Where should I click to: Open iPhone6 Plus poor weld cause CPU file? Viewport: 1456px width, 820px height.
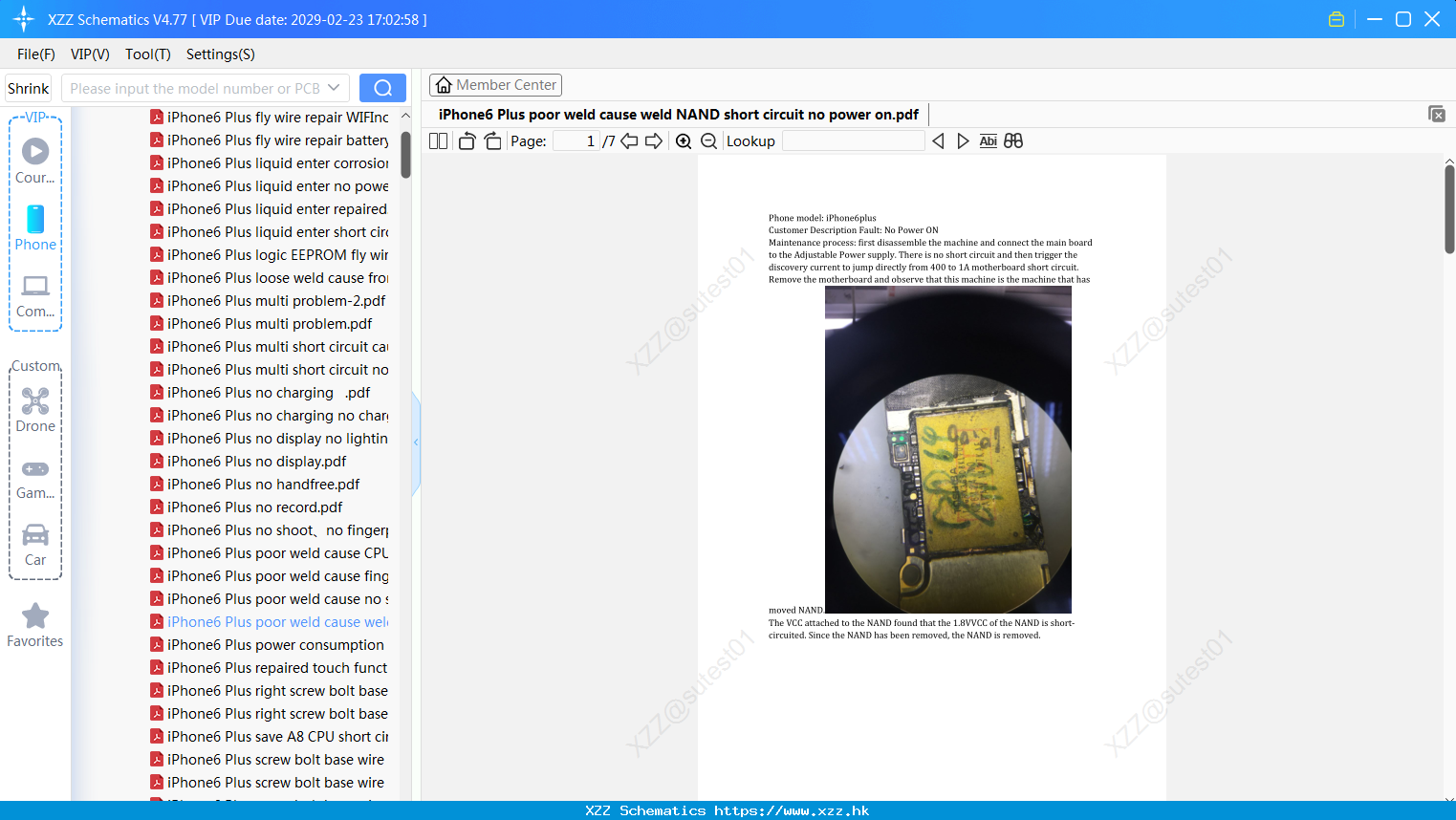pyautogui.click(x=270, y=553)
